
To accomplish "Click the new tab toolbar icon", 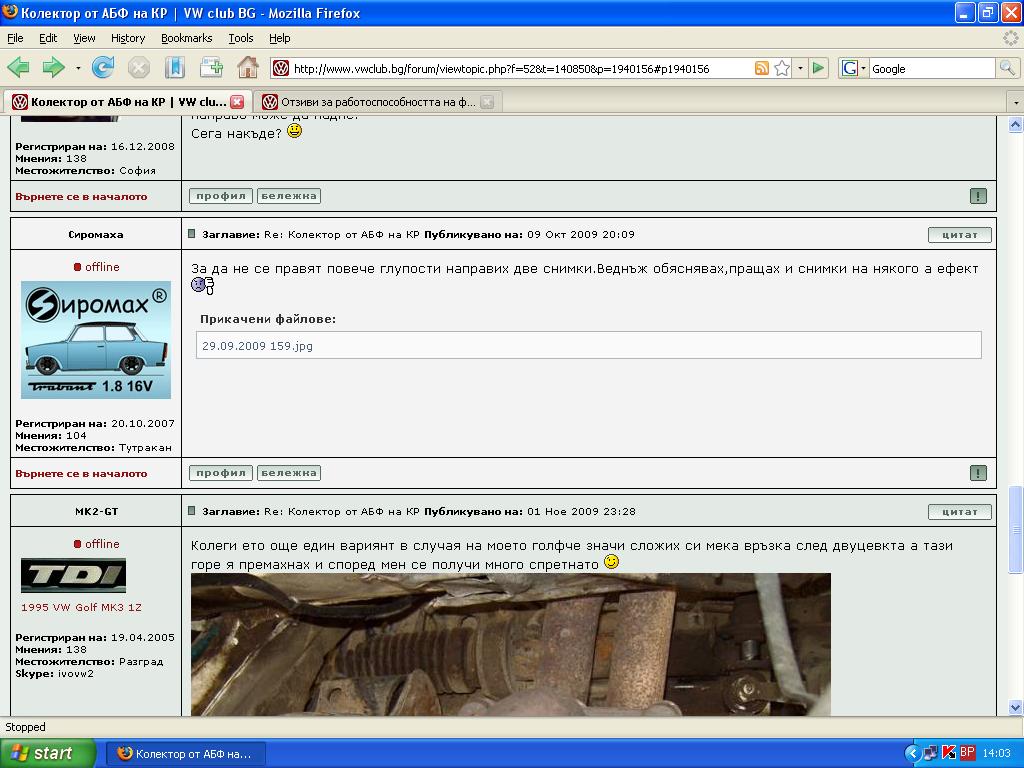I will click(x=211, y=68).
